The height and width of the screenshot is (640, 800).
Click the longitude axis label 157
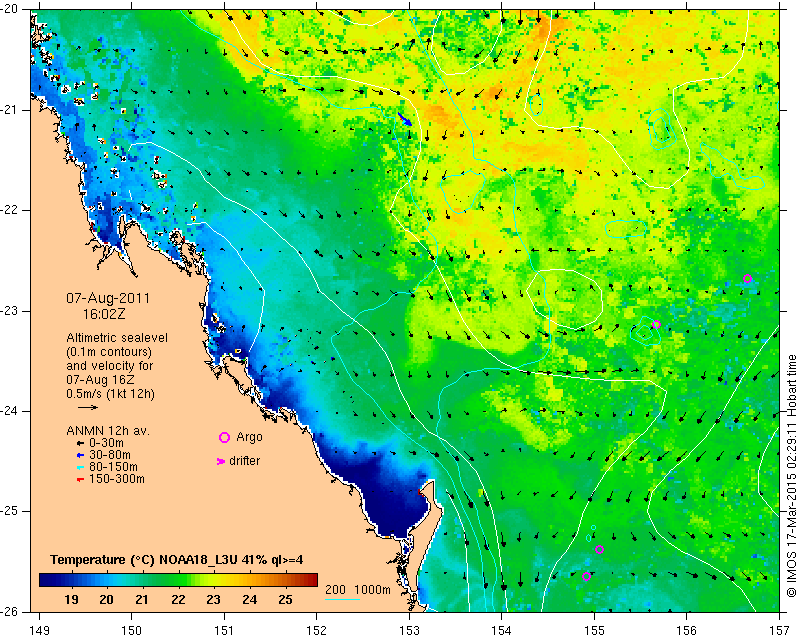point(780,631)
